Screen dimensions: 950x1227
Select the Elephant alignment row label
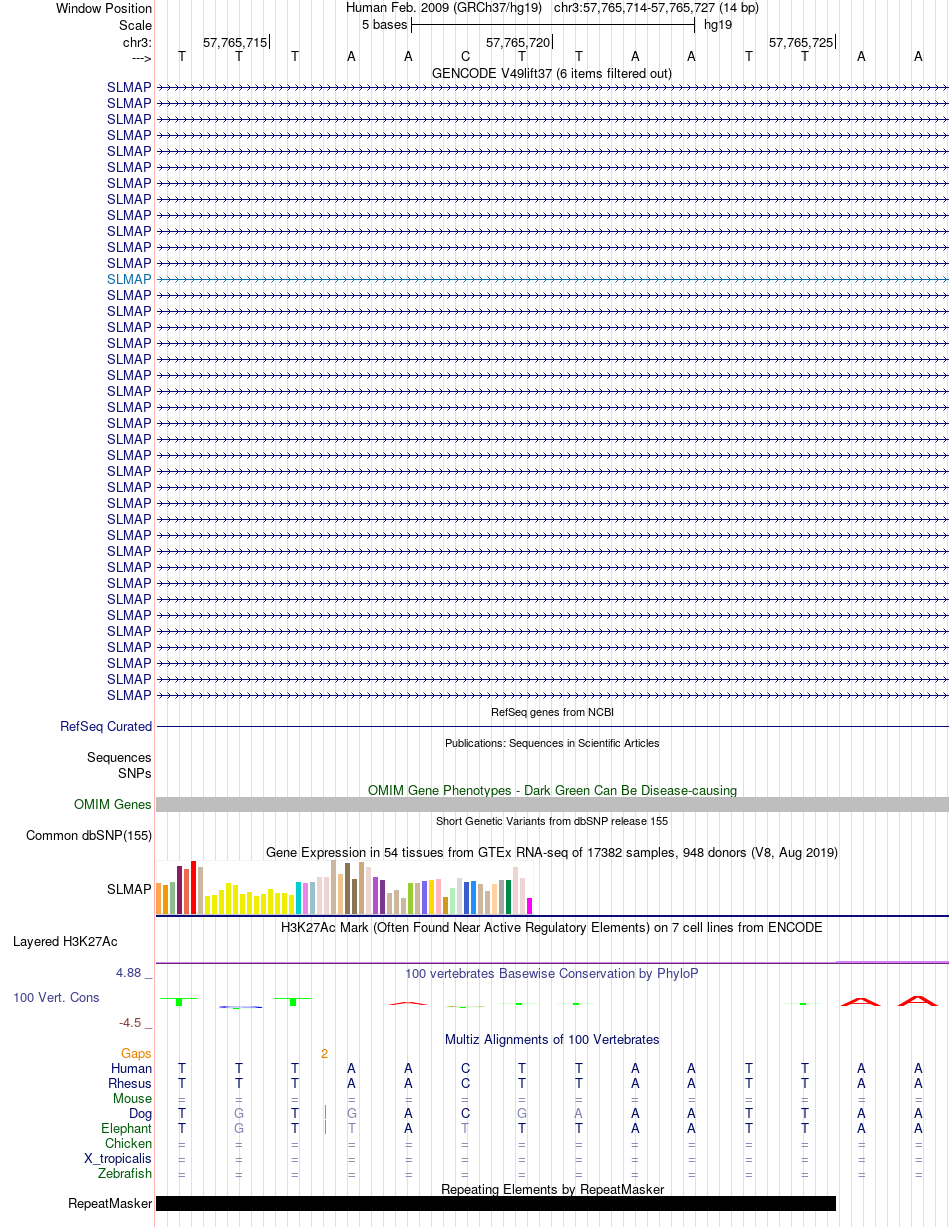point(127,1128)
